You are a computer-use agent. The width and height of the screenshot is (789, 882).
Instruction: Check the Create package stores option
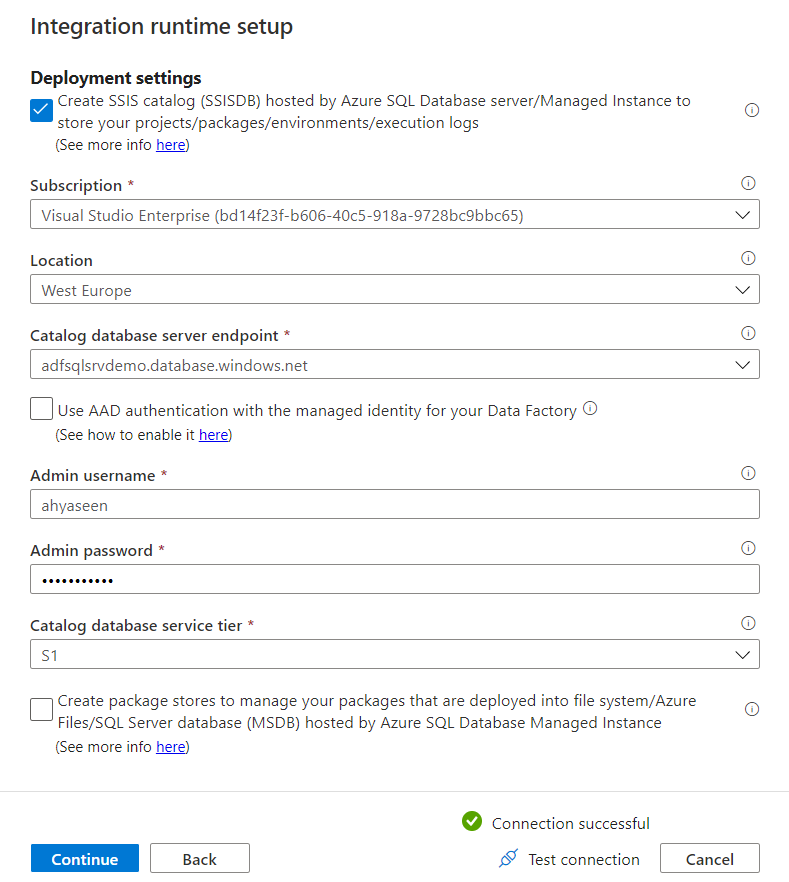point(40,709)
